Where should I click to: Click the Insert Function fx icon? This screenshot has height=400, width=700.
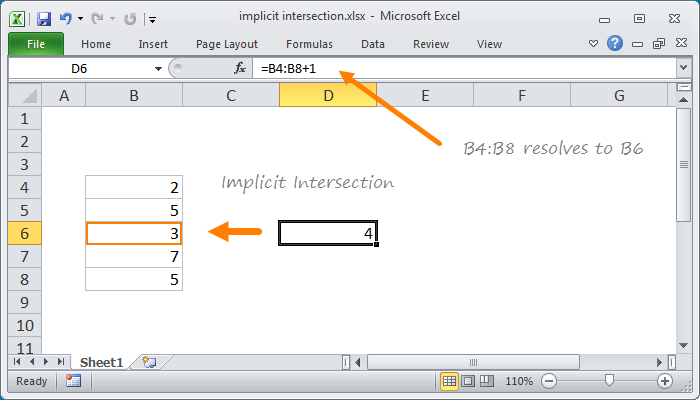(240, 68)
